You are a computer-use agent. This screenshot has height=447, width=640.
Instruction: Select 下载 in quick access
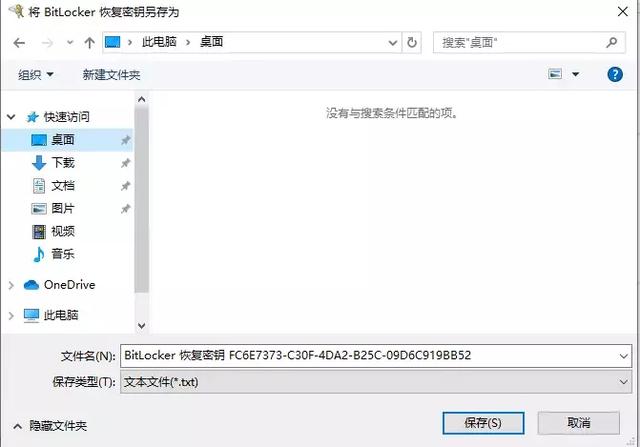(62, 163)
